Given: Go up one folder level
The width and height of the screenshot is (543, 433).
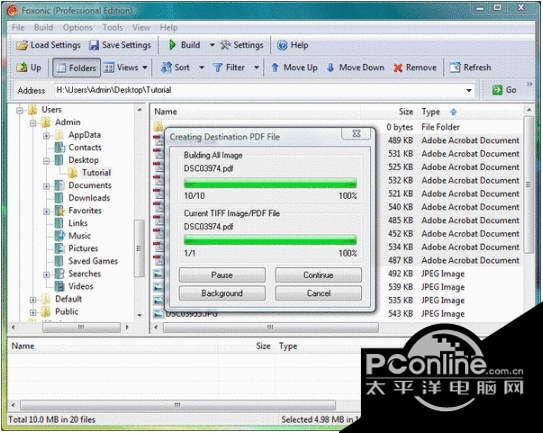Looking at the screenshot, I should (29, 68).
